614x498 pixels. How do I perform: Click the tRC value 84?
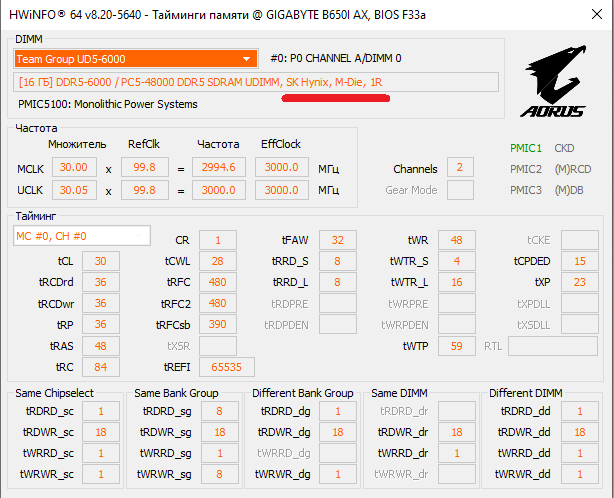[101, 367]
